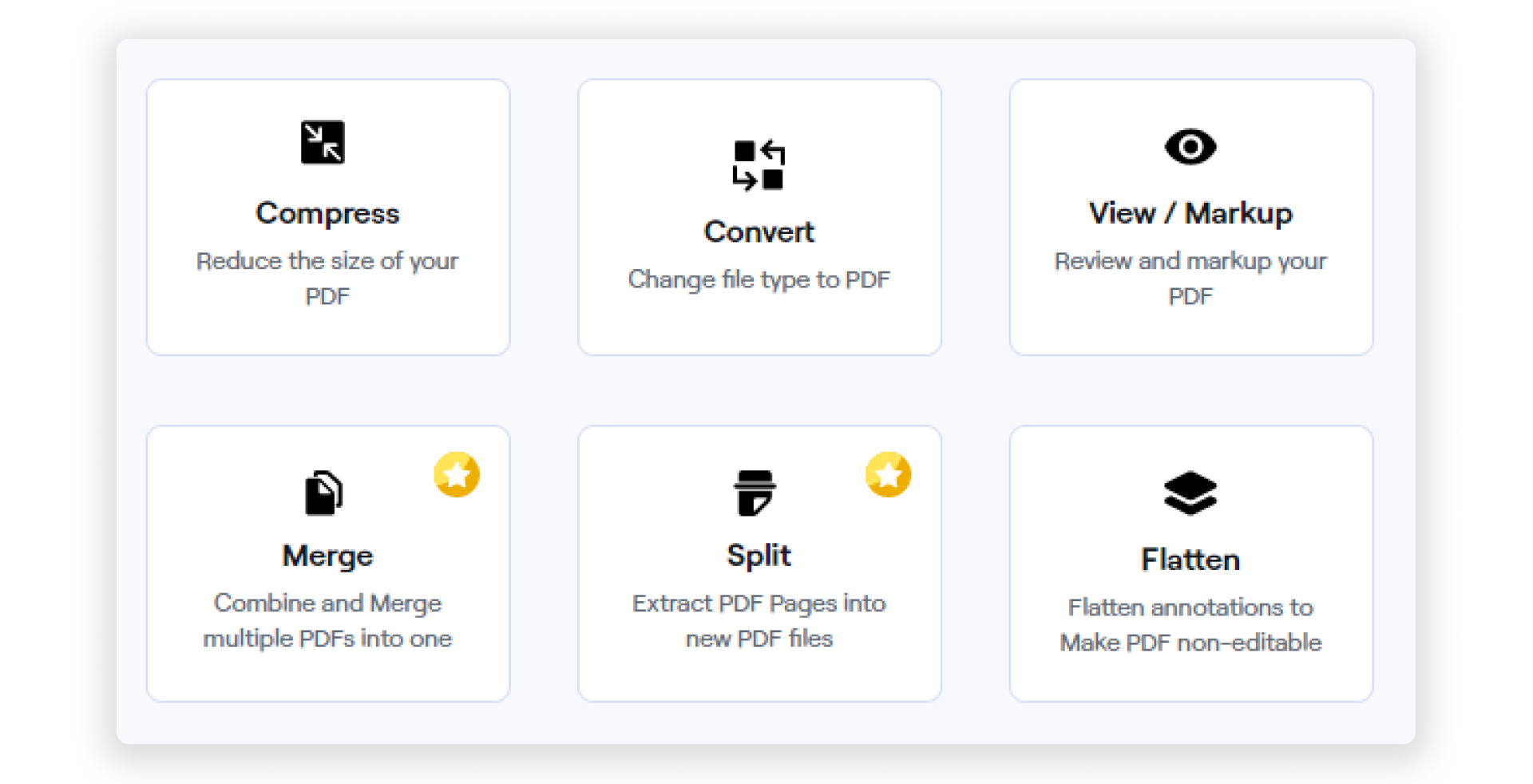Click the Convert file type icon

759,165
